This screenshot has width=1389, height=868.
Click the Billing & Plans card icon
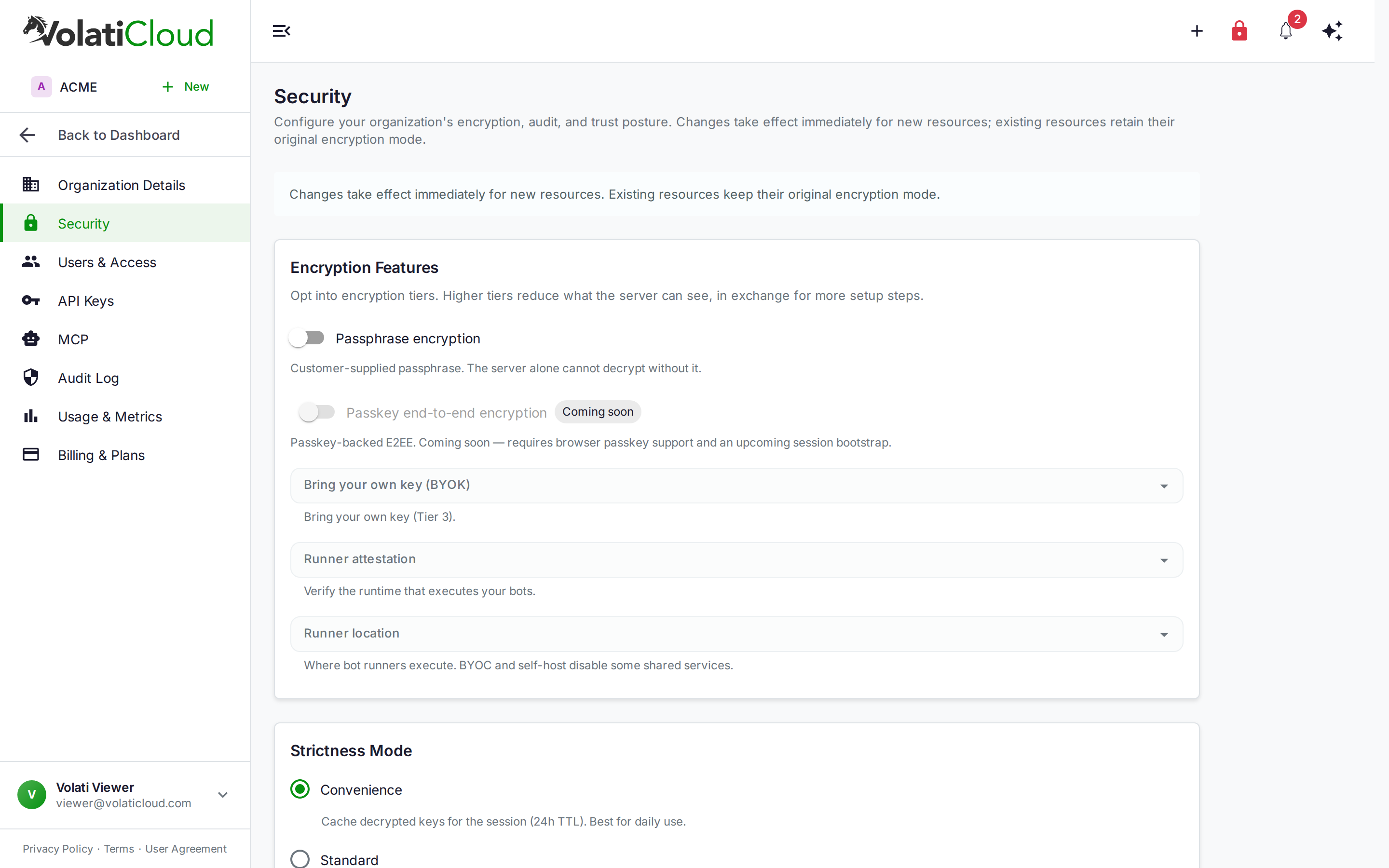pyautogui.click(x=31, y=455)
